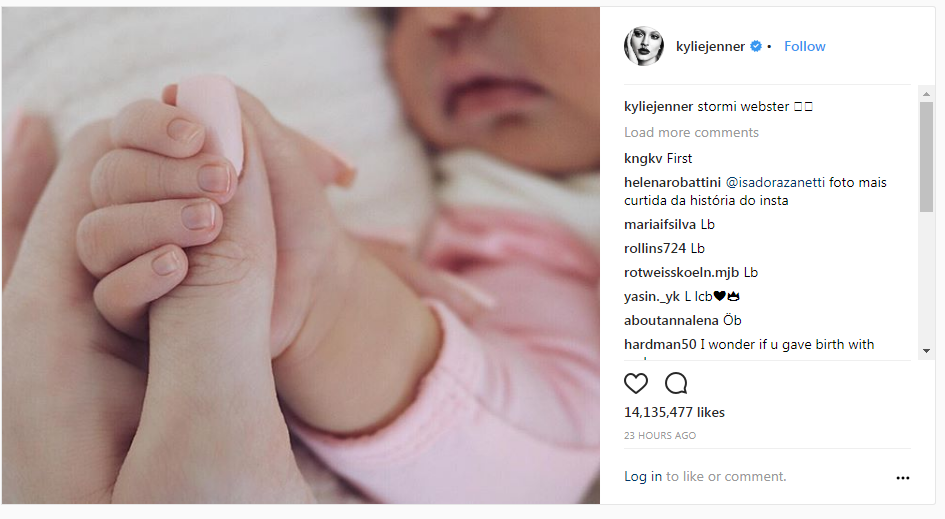945x519 pixels.
Task: Click the blue verified badge icon
Action: (756, 46)
